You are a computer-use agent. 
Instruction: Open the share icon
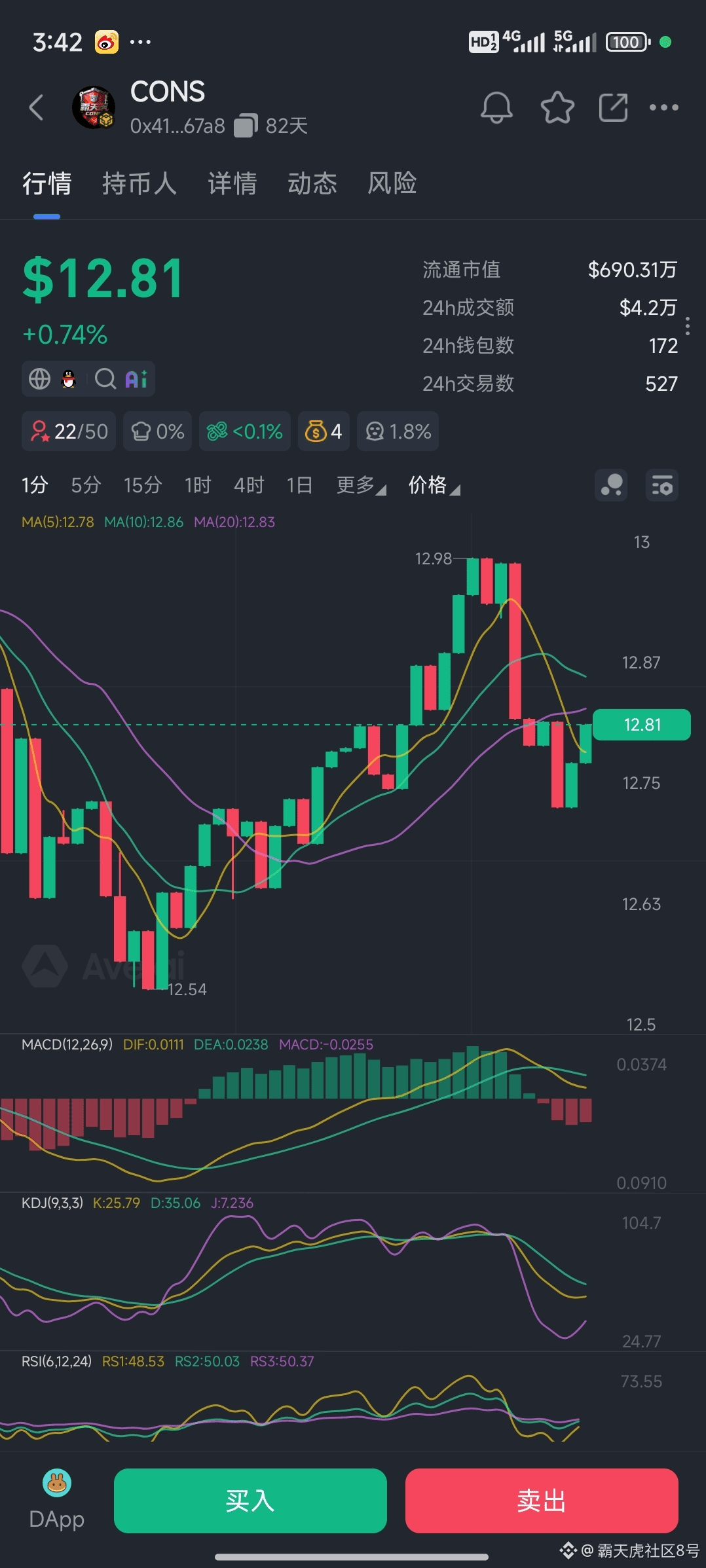pos(614,107)
